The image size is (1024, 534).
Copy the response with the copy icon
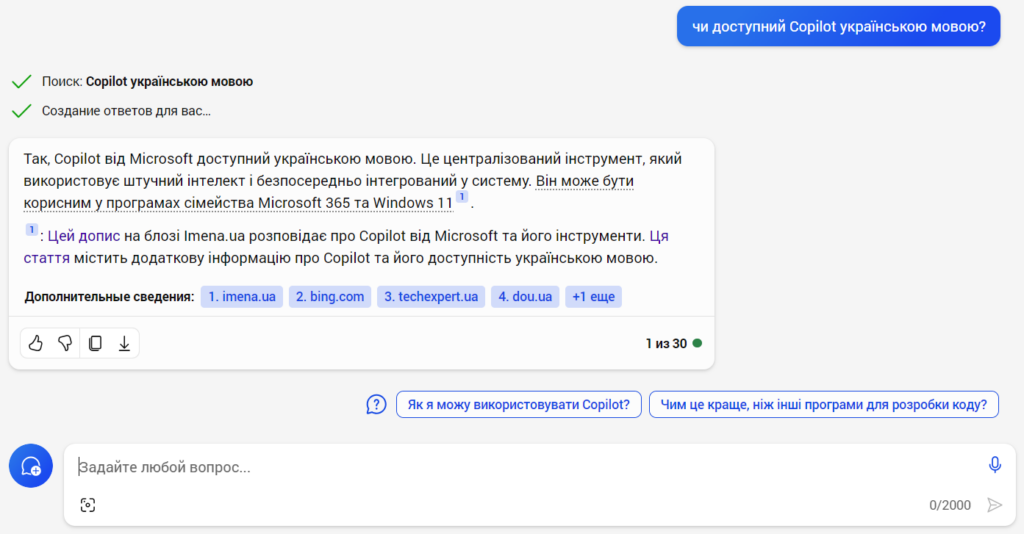tap(95, 343)
